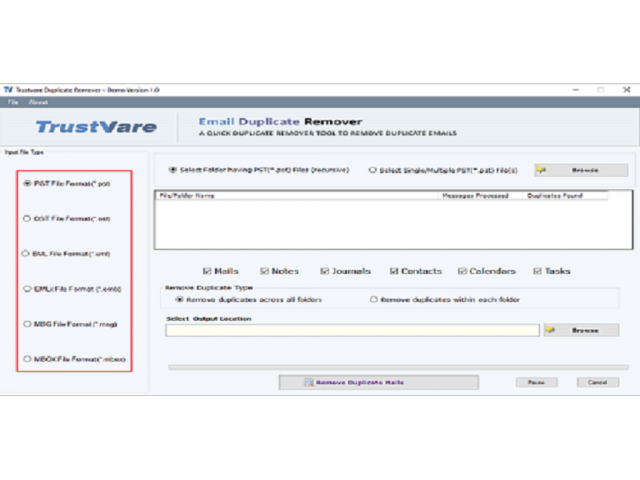
Task: Toggle the Notes checkbox
Action: click(x=264, y=271)
